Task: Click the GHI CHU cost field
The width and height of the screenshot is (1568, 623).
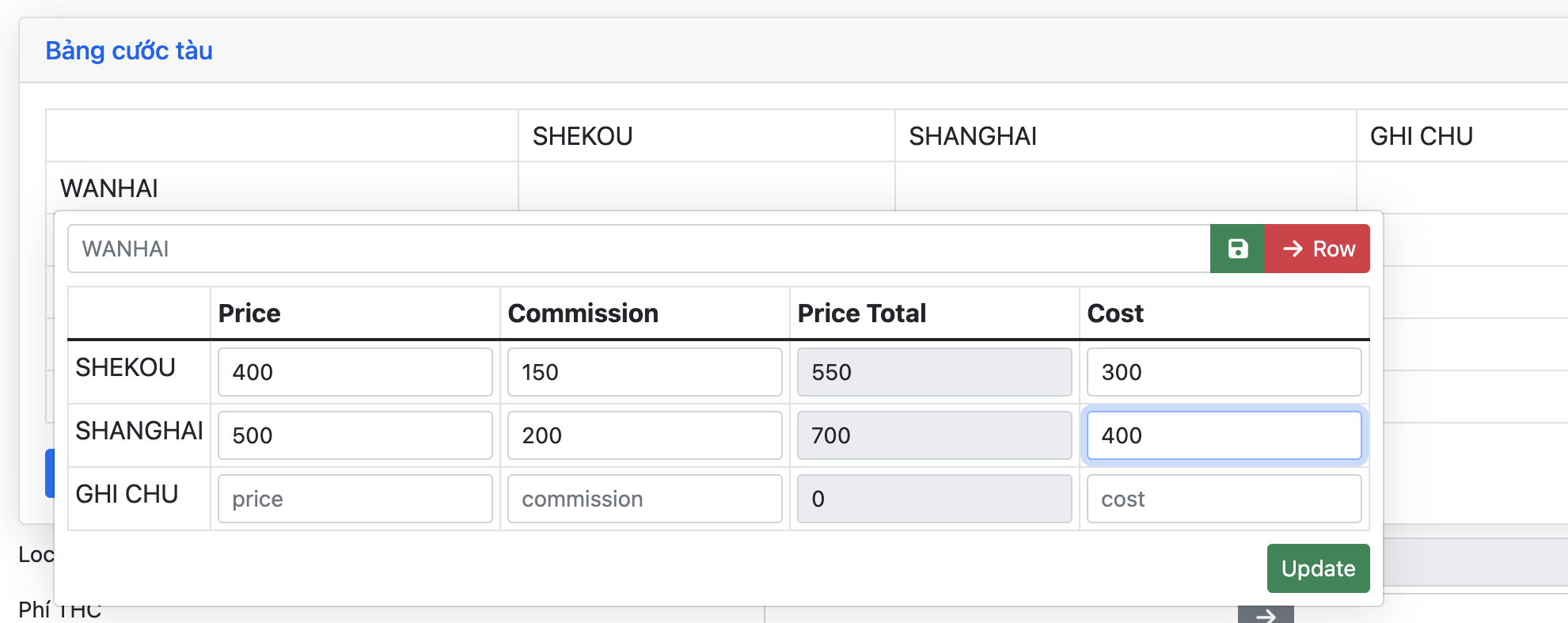Action: (1224, 499)
